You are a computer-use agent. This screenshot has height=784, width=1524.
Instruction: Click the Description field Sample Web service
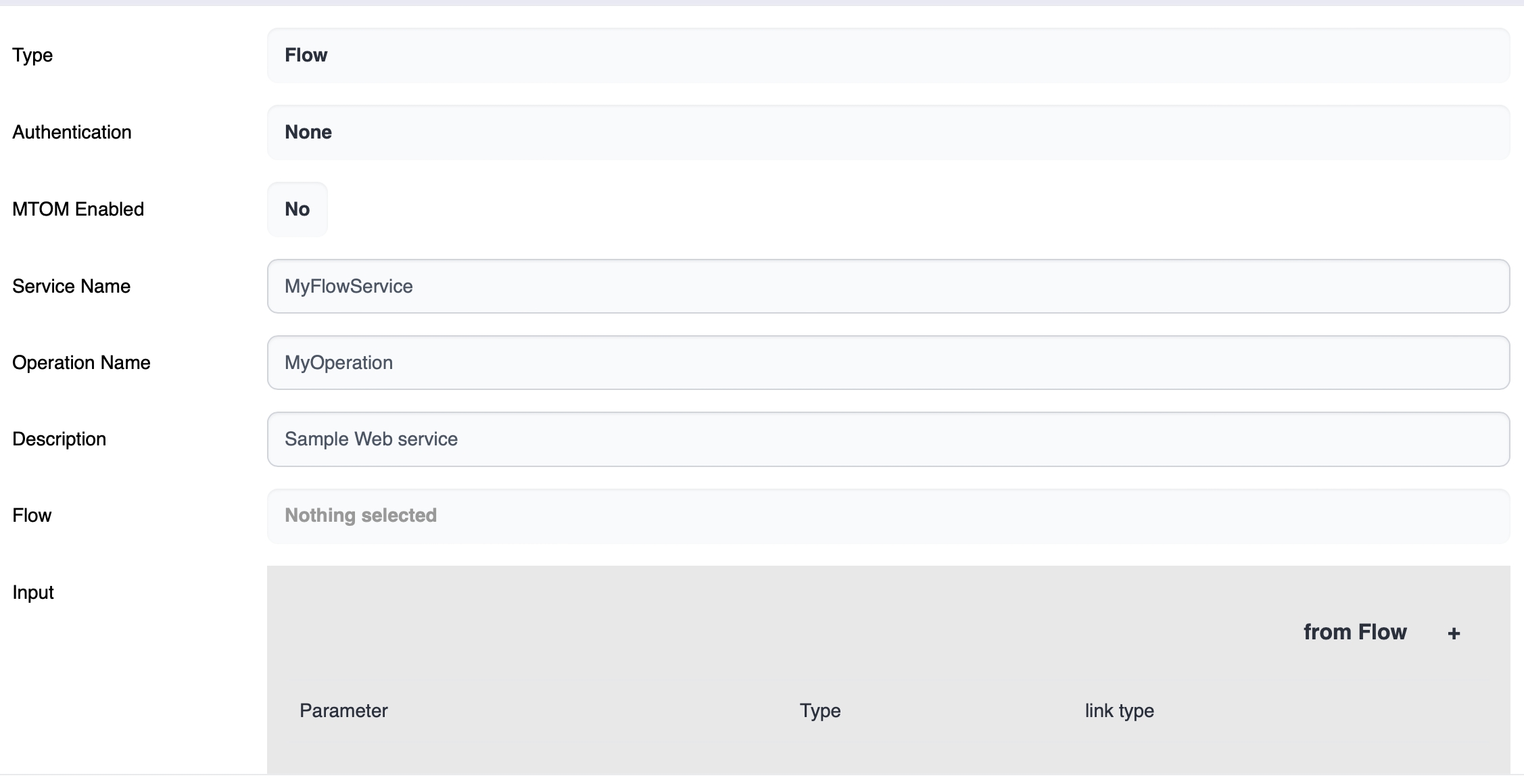click(x=888, y=439)
